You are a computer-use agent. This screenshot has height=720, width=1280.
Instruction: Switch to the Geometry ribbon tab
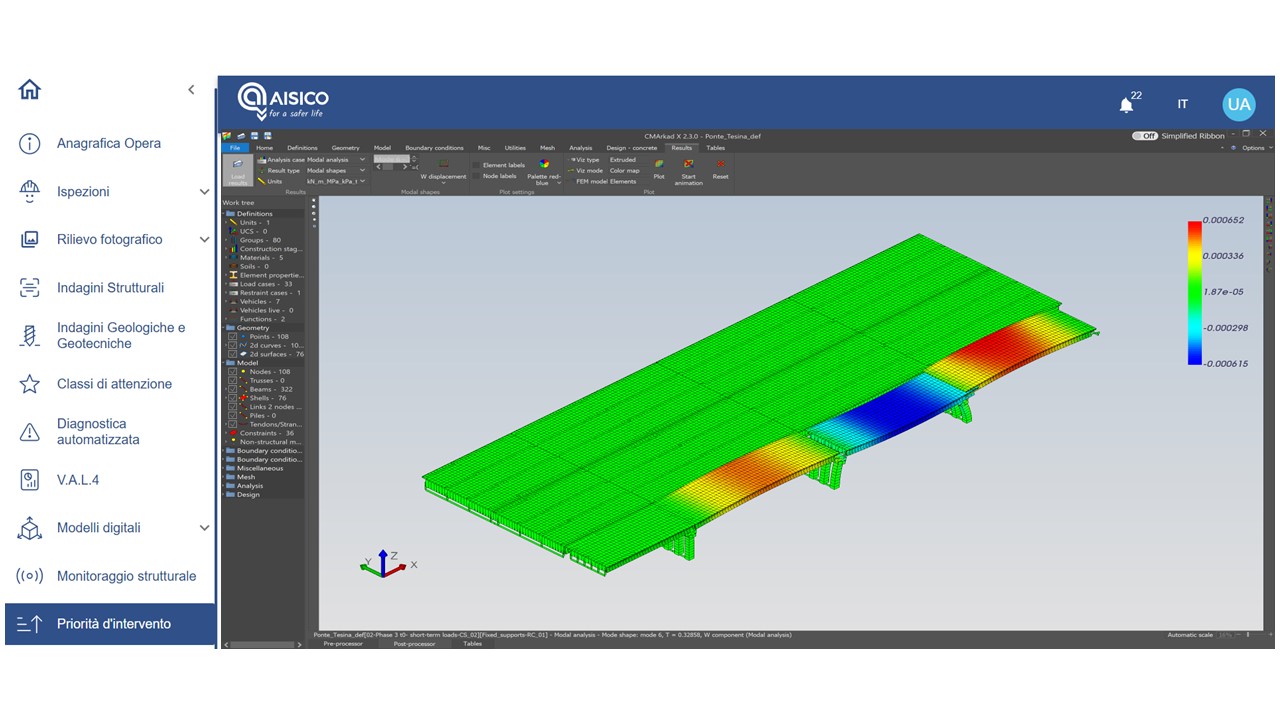[345, 148]
